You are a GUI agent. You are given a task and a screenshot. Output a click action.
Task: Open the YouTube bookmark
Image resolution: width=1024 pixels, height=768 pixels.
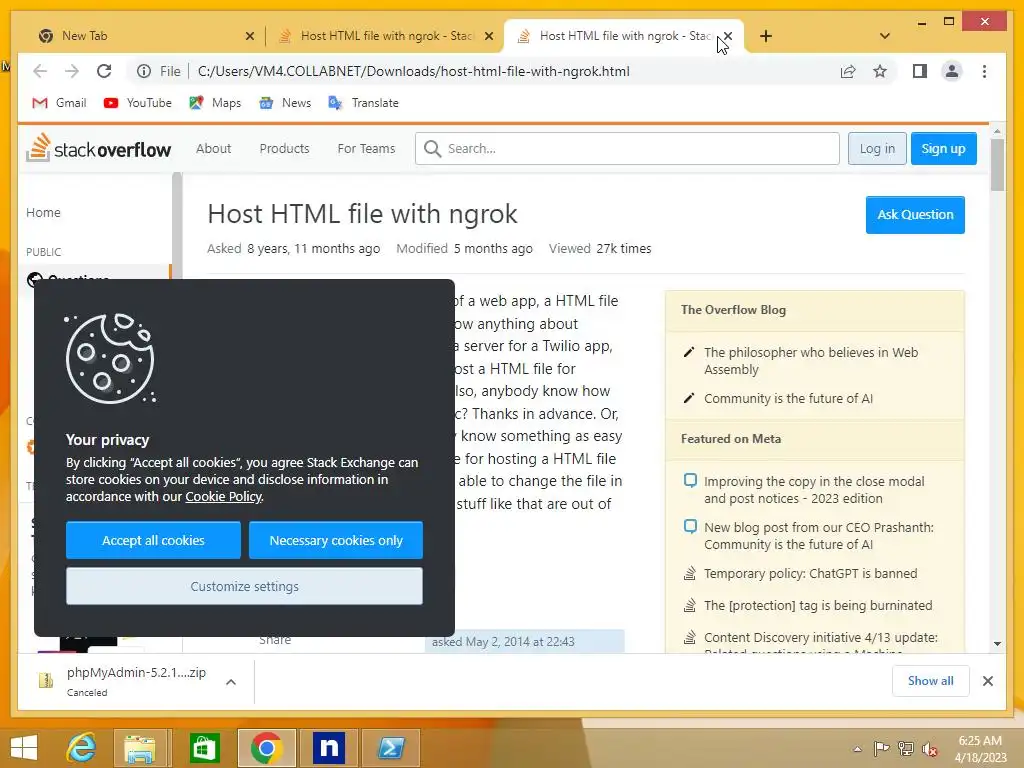coord(137,103)
